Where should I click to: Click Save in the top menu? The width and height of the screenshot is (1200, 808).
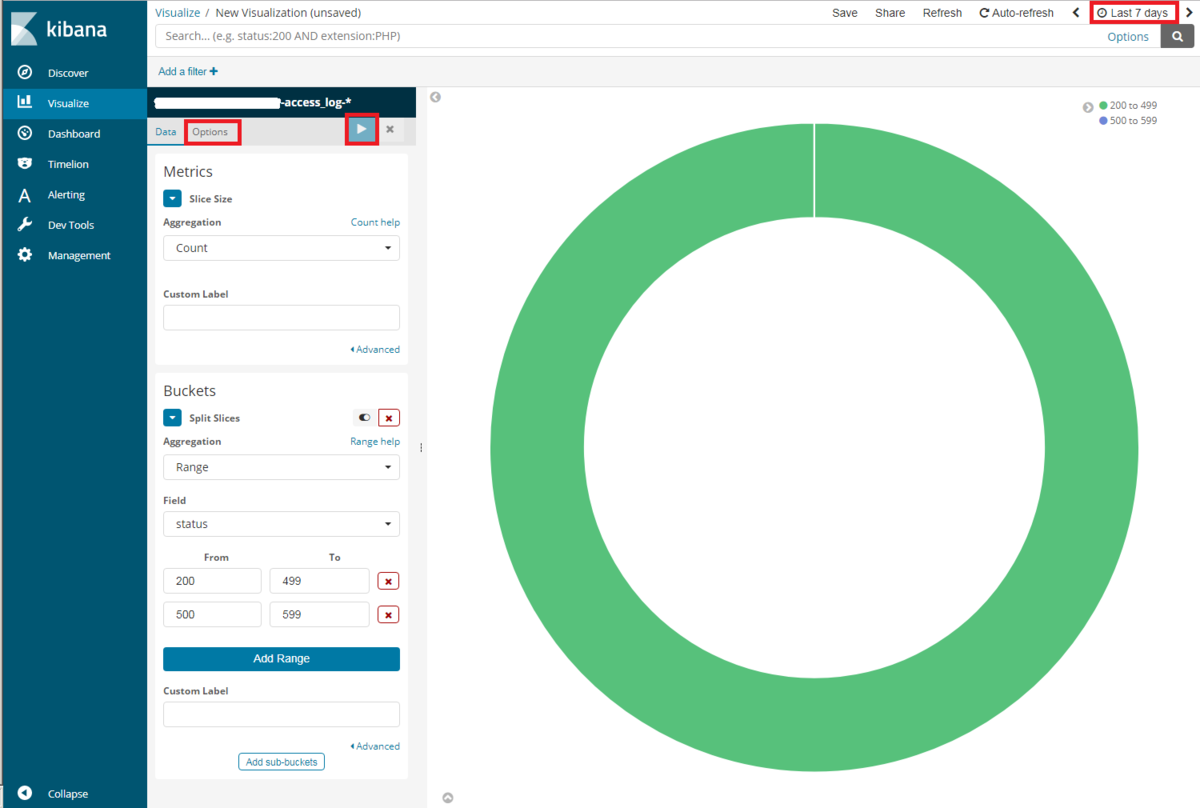(845, 13)
